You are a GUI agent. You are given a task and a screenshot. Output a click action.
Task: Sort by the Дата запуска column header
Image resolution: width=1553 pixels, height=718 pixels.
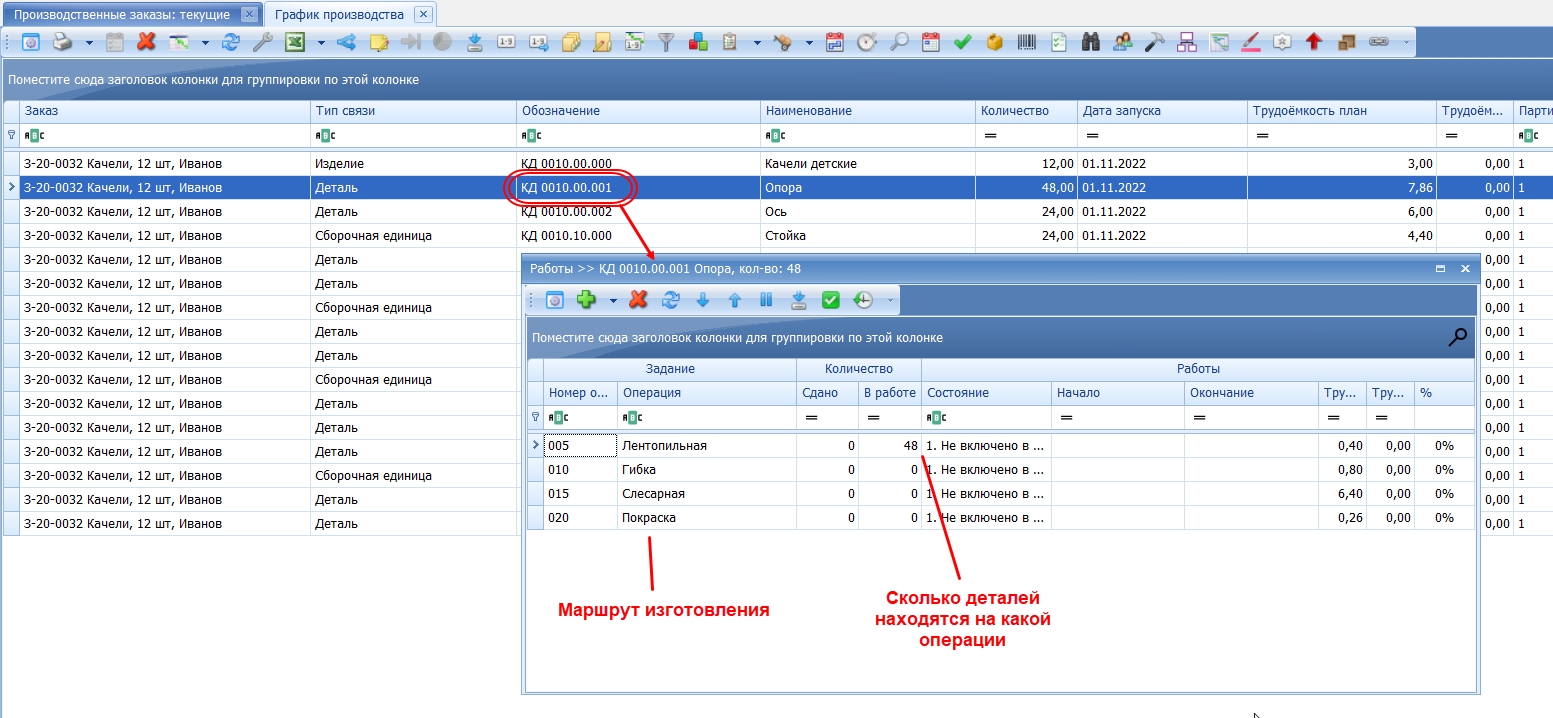click(x=1161, y=111)
